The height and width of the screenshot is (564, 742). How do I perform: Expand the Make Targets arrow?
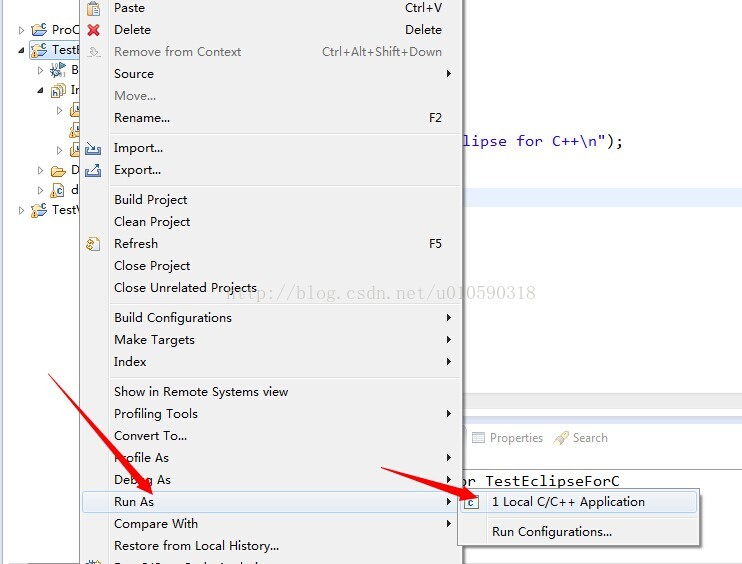[449, 340]
